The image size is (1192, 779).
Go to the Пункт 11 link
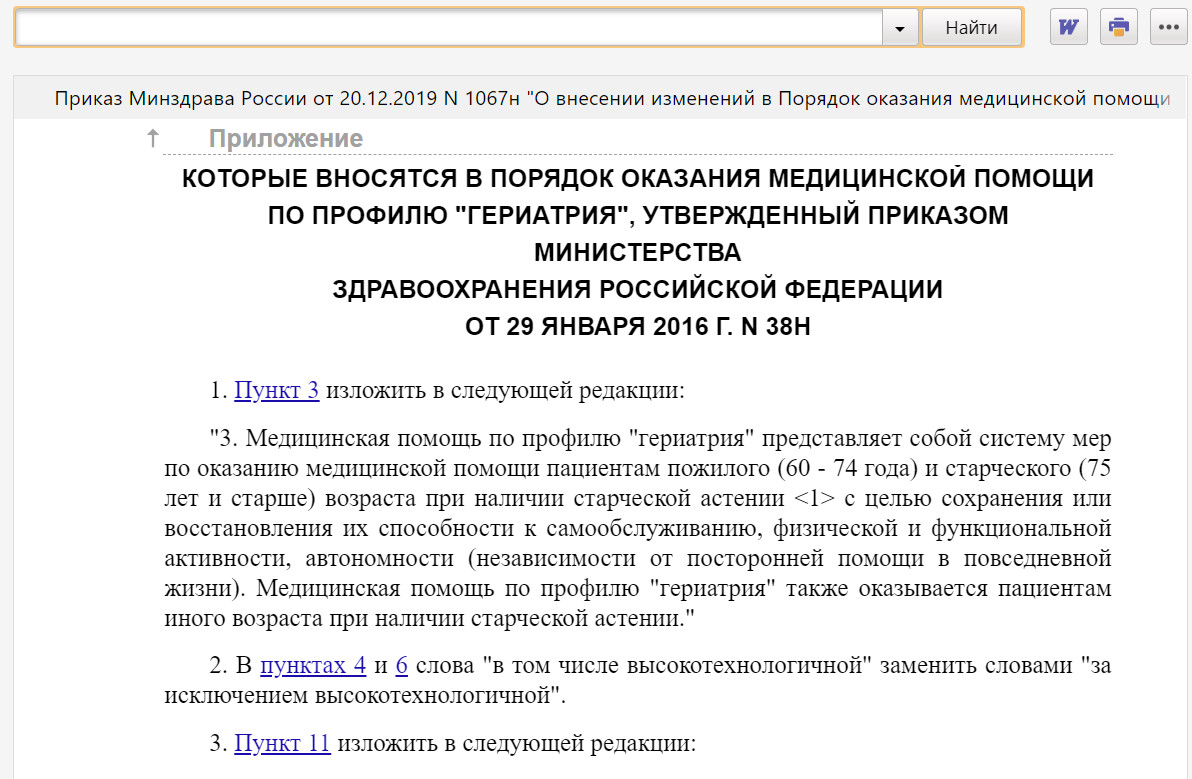click(282, 744)
